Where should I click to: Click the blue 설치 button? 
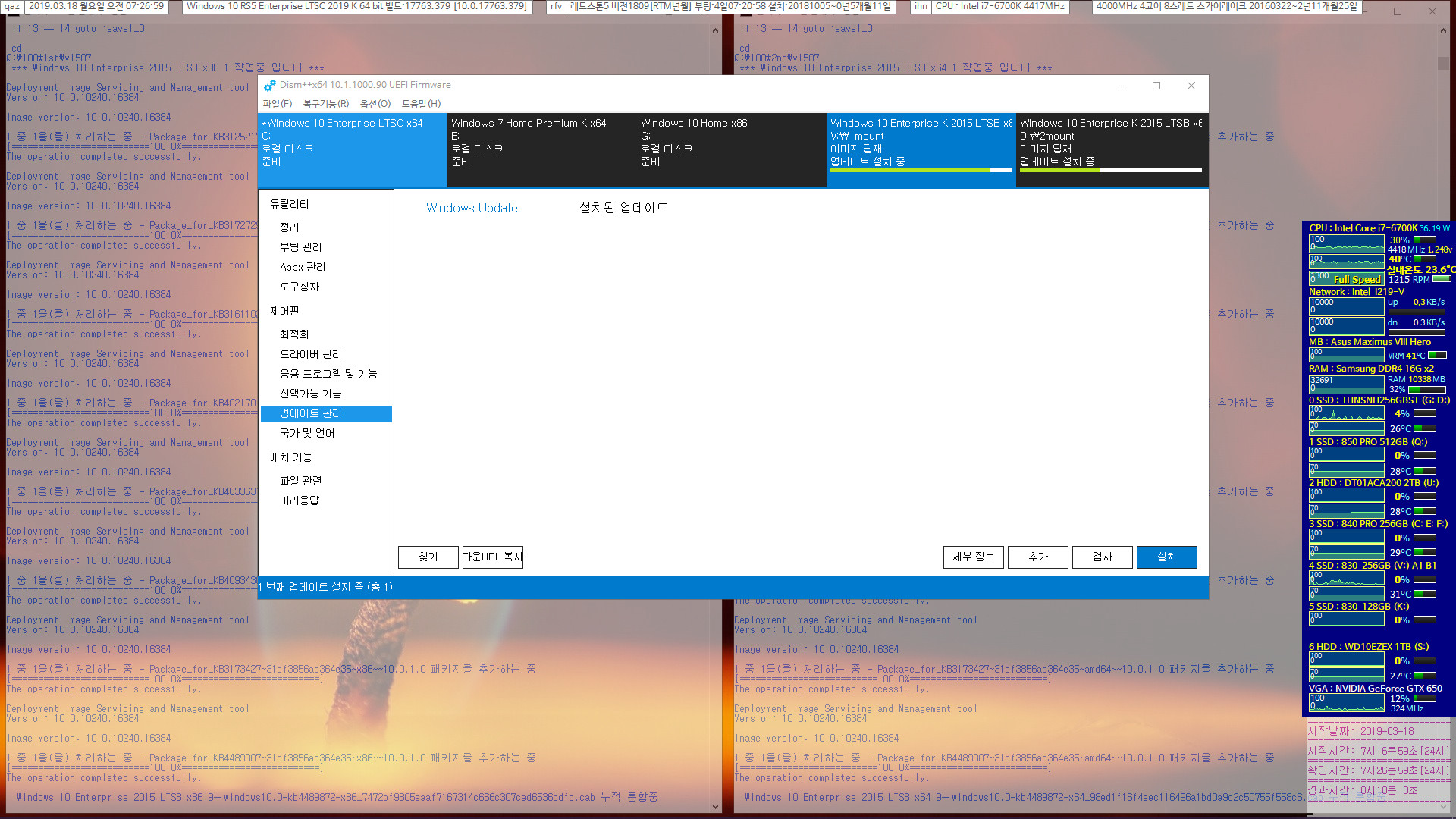tap(1167, 557)
